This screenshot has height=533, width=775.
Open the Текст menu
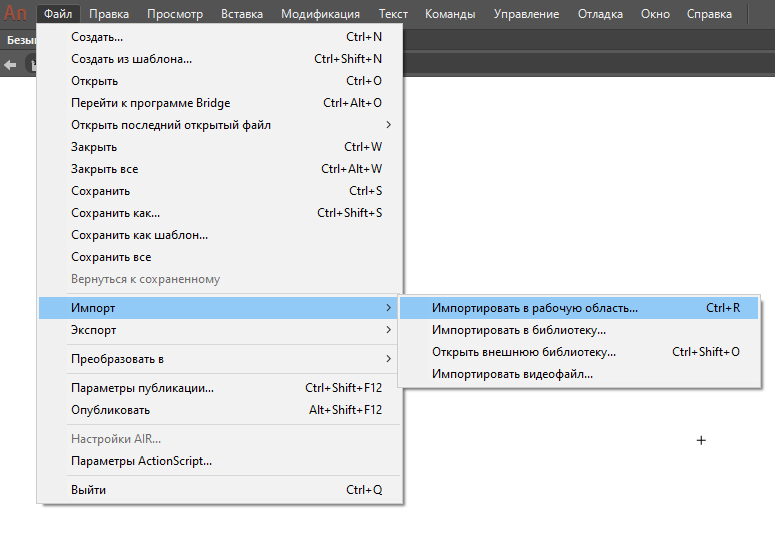pyautogui.click(x=393, y=14)
